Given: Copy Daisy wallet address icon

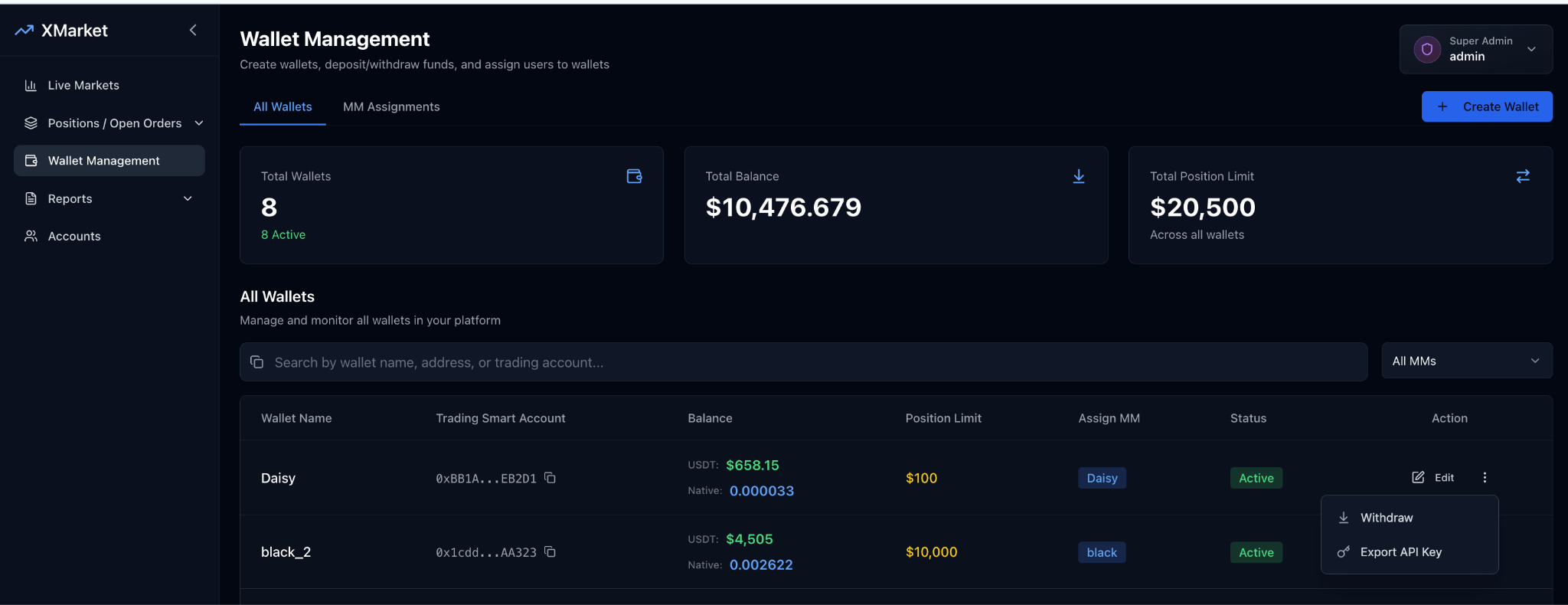Looking at the screenshot, I should (550, 478).
